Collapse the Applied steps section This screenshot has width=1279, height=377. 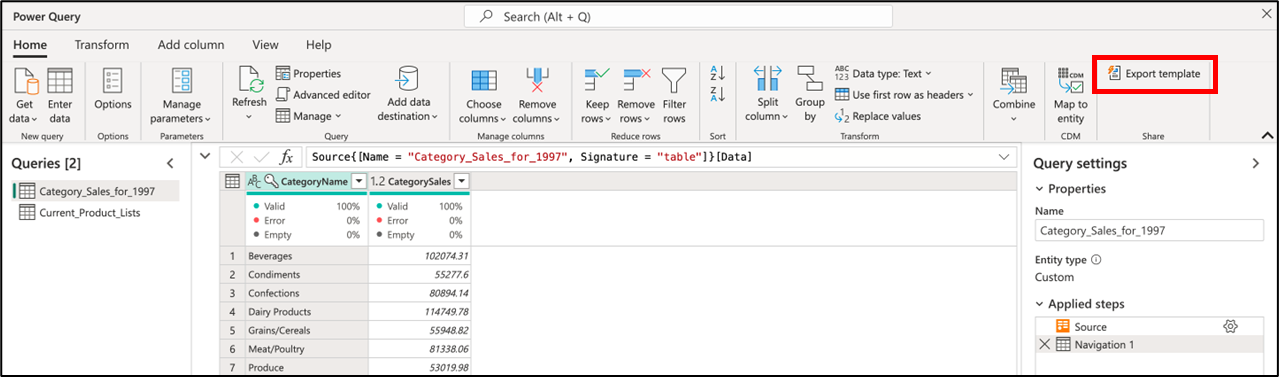tap(1040, 304)
